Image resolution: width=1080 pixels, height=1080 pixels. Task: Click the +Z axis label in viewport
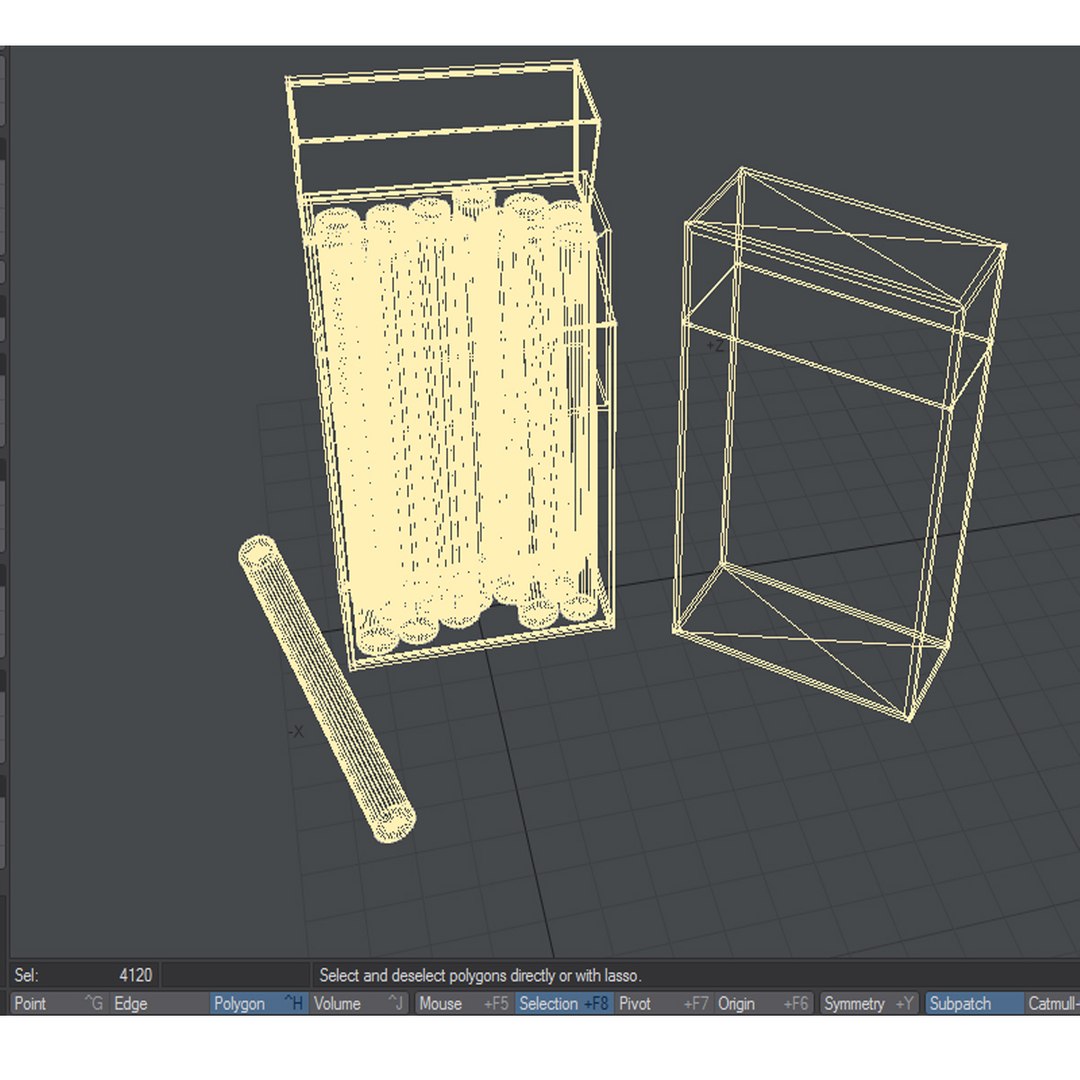tap(715, 345)
